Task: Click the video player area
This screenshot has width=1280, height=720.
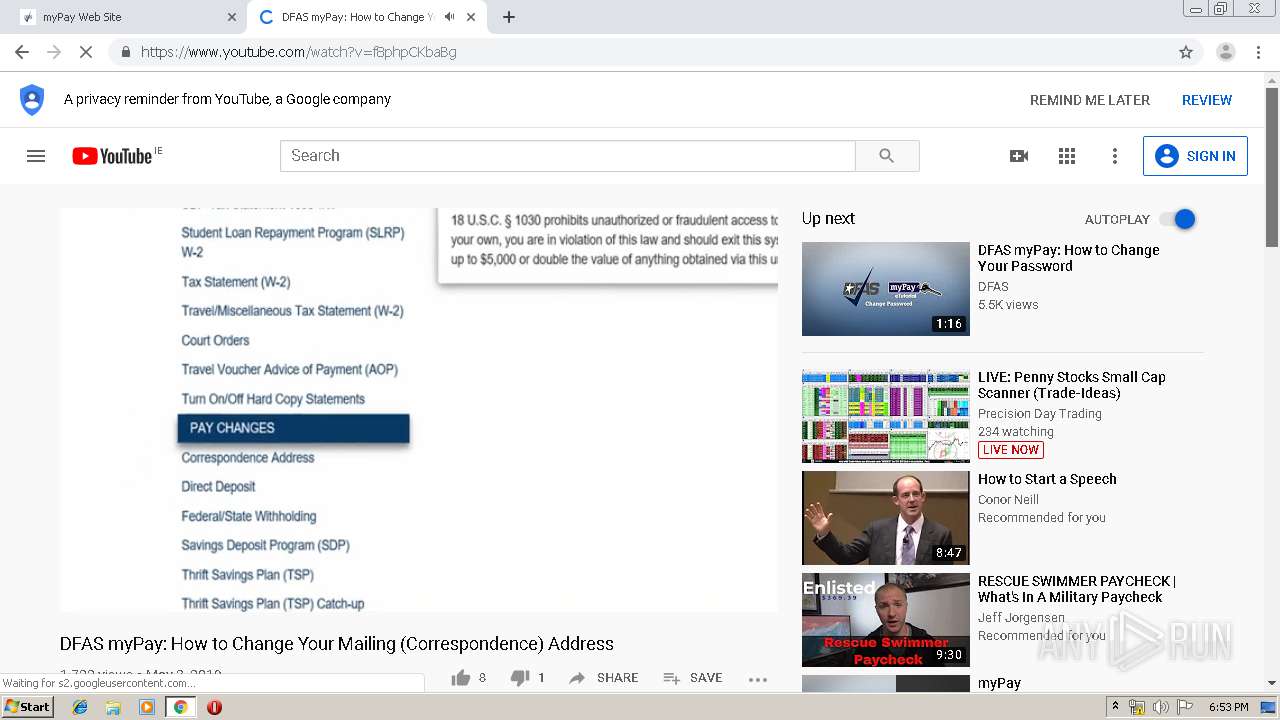Action: click(419, 410)
